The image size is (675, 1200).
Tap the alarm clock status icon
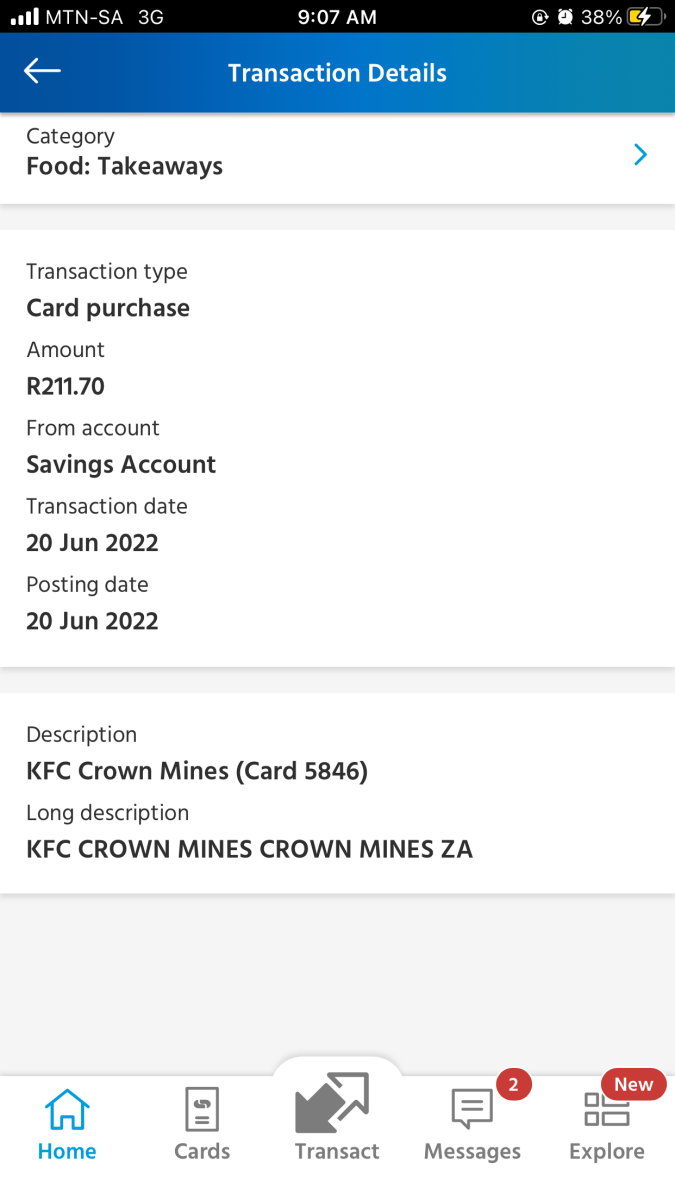pyautogui.click(x=565, y=17)
